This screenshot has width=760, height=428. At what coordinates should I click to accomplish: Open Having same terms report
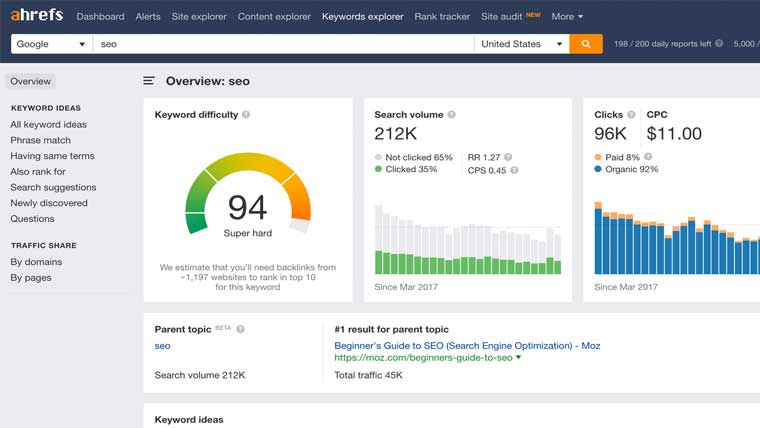pos(52,156)
